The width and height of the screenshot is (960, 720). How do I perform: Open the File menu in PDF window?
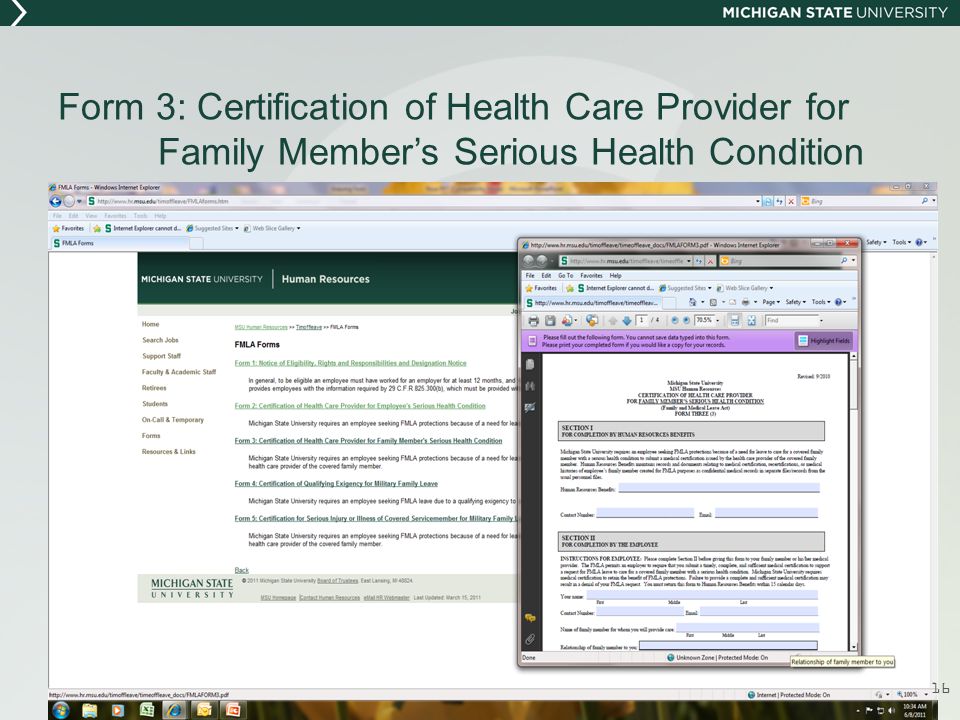[x=530, y=276]
